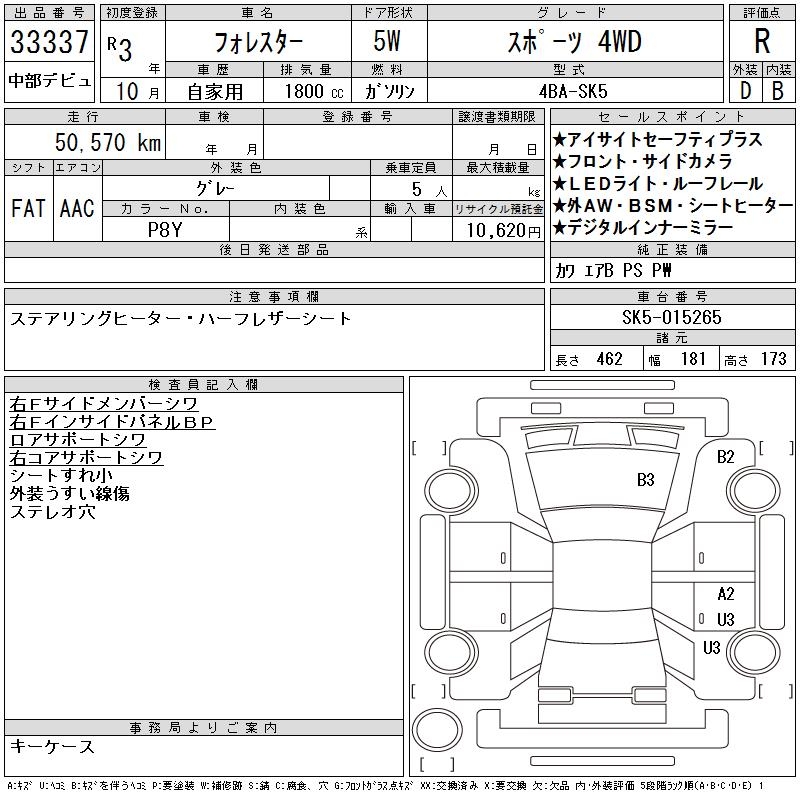Click the 注意事項欄 section header
Viewport: 800px width, 800px height.
pyautogui.click(x=274, y=296)
